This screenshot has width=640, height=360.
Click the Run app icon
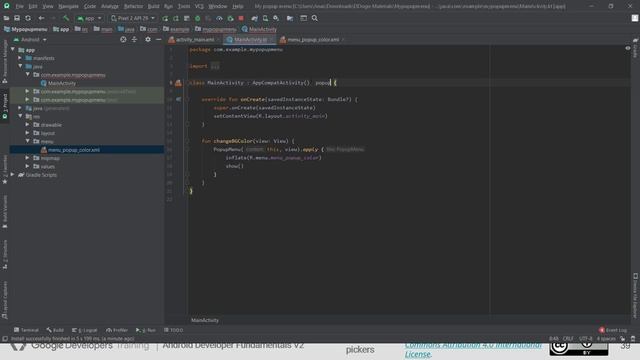coord(165,18)
